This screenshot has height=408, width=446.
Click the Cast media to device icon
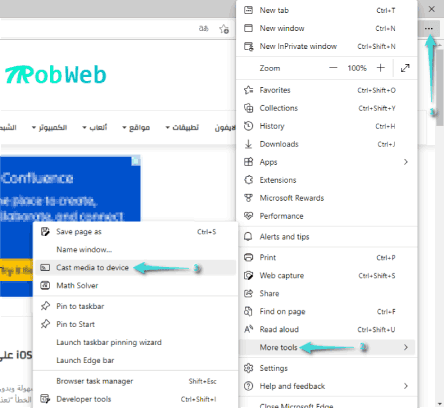coord(45,267)
